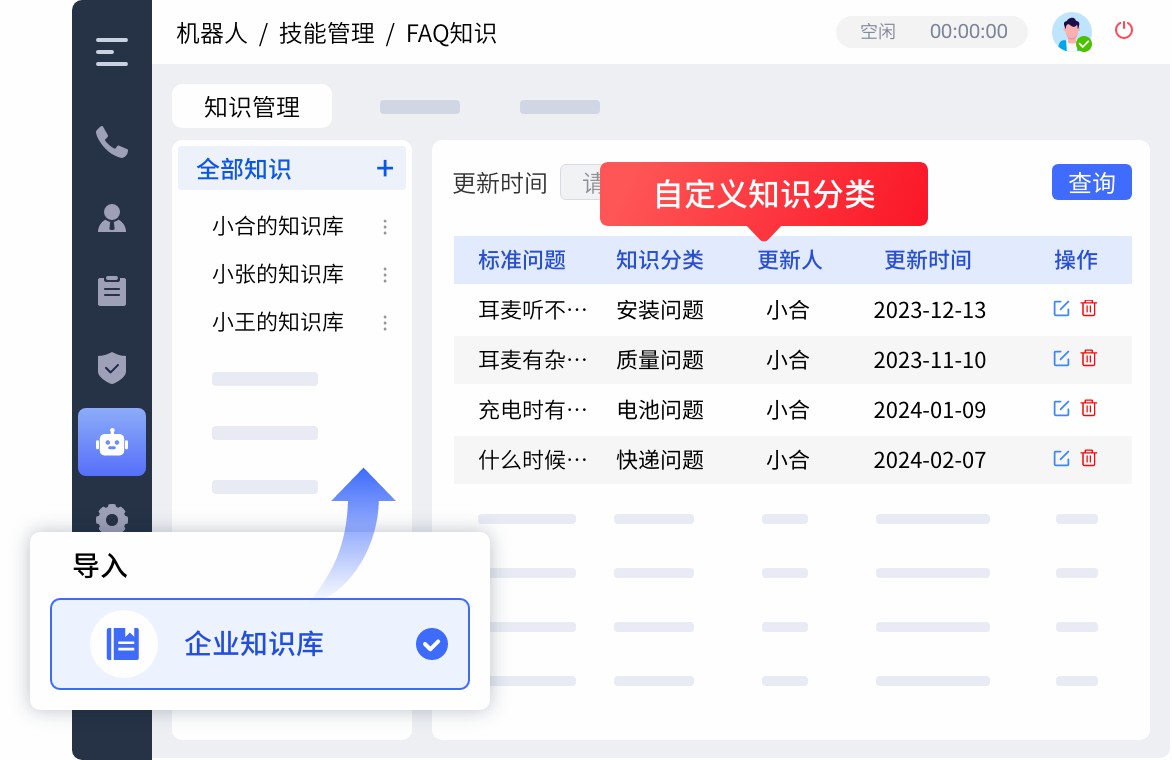Open the phone call panel in sidebar

click(111, 143)
